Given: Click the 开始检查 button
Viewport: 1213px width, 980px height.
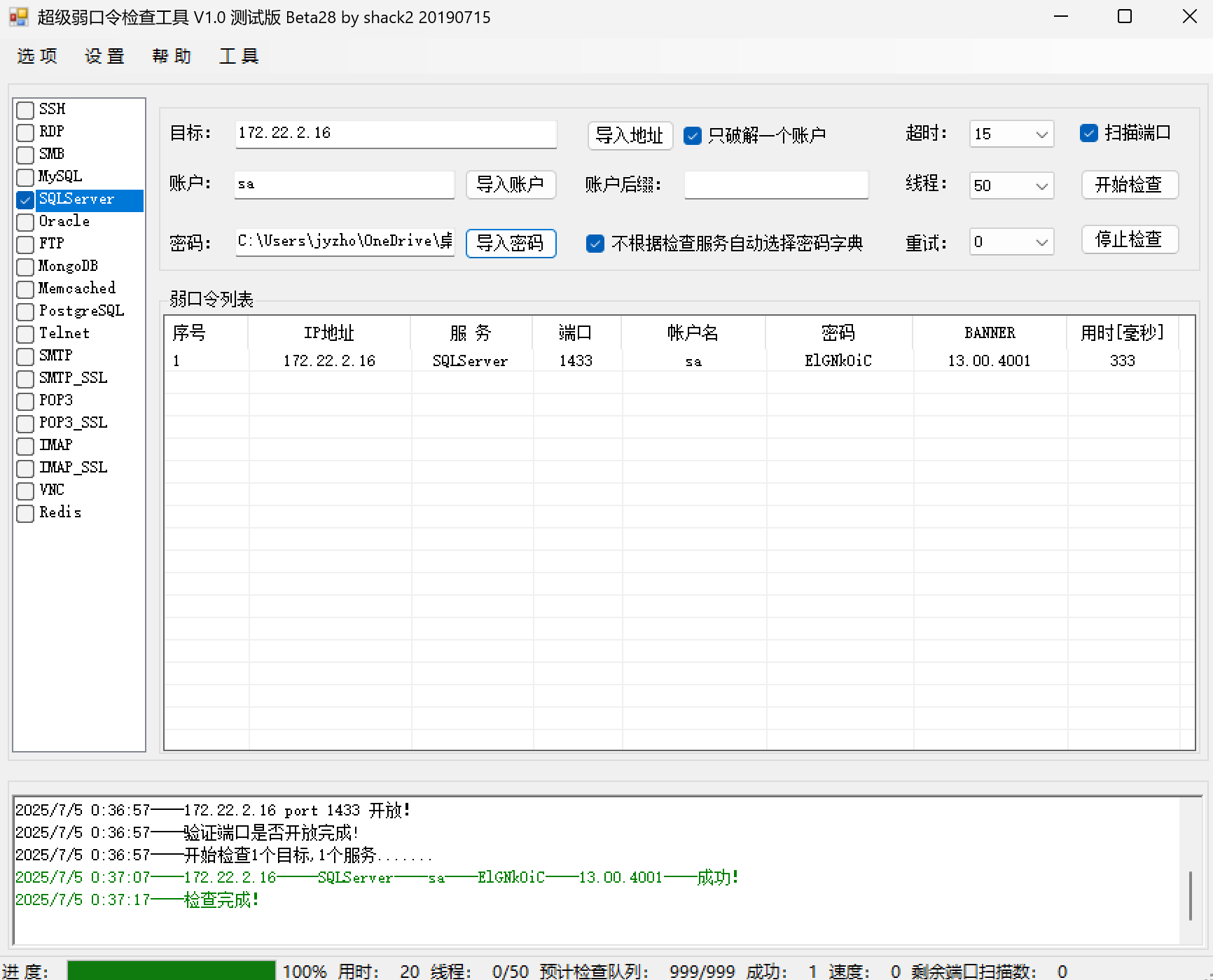Looking at the screenshot, I should (x=1130, y=185).
